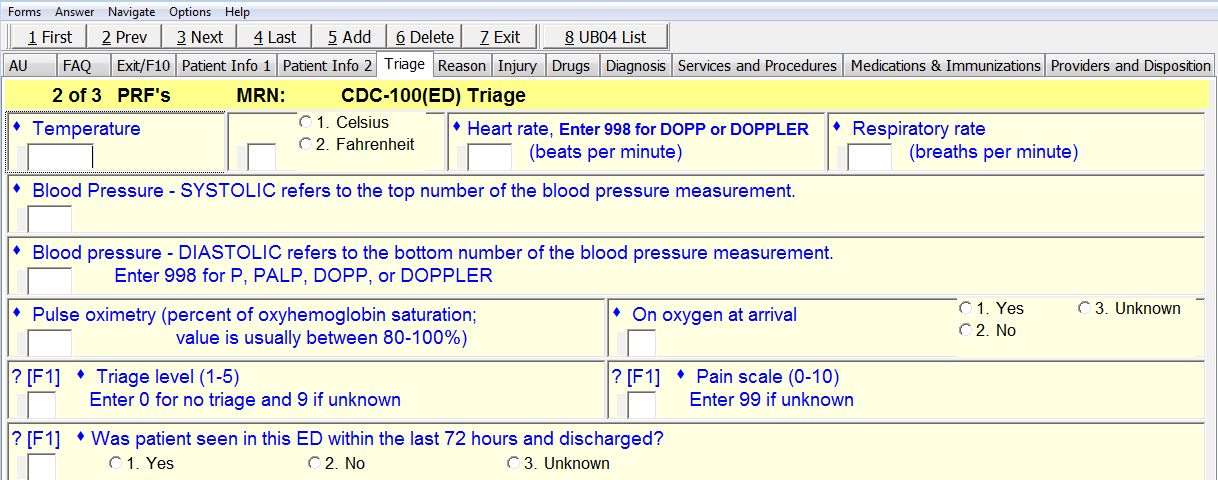Open the Forms menu
1218x480 pixels.
coord(25,12)
